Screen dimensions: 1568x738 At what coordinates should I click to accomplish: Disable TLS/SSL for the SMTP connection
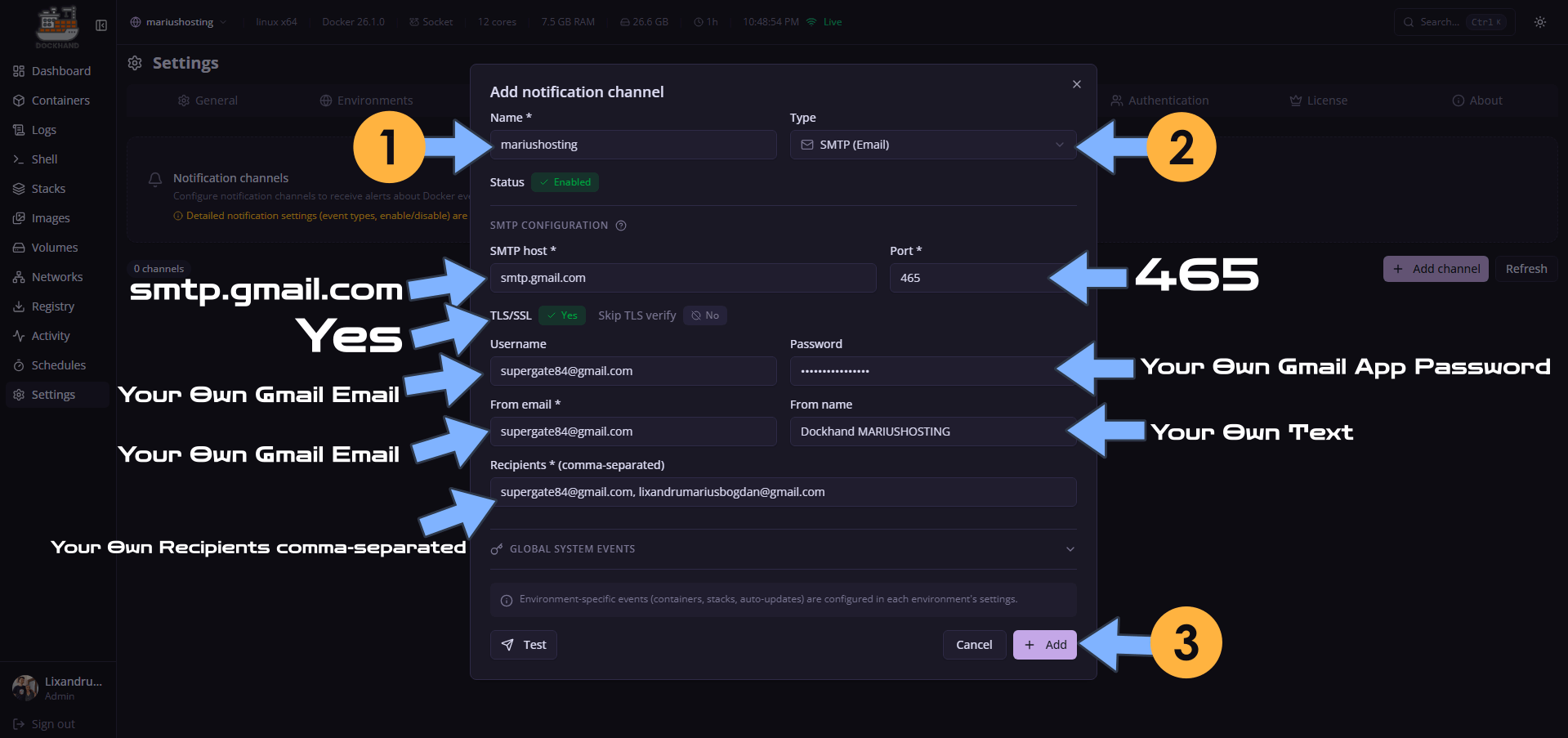point(562,315)
